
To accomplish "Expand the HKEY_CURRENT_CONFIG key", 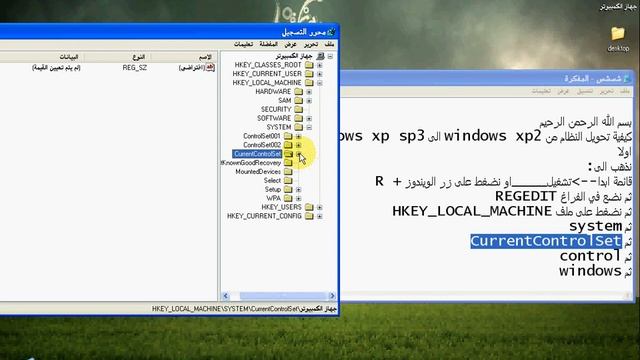I will click(320, 216).
